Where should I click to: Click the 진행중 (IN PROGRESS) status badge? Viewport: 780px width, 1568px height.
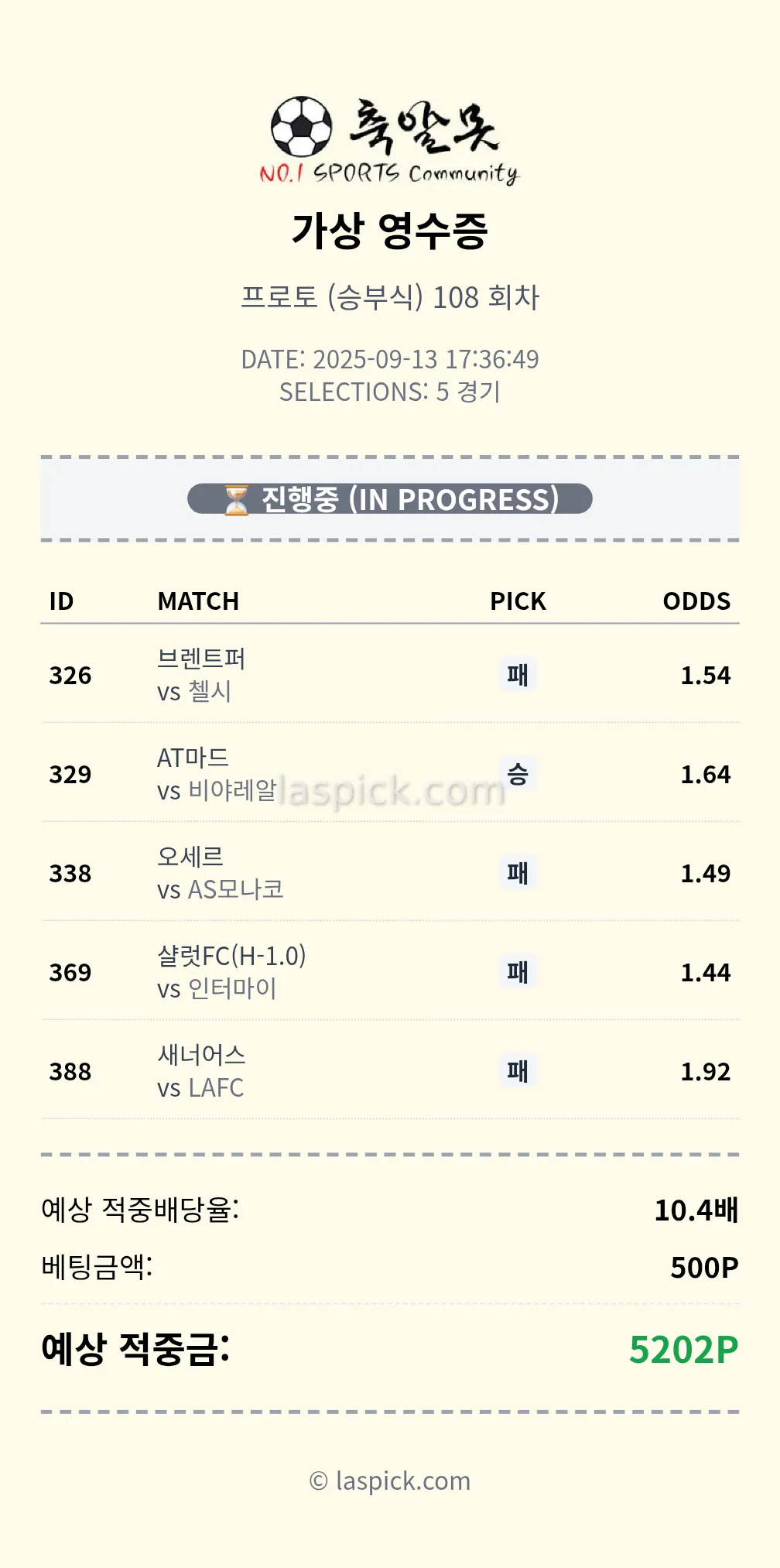tap(390, 499)
